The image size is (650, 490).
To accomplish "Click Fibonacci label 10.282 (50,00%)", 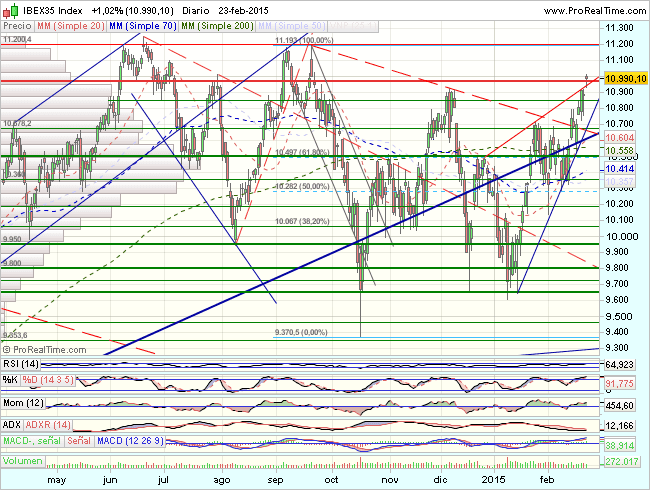I will 302,187.
